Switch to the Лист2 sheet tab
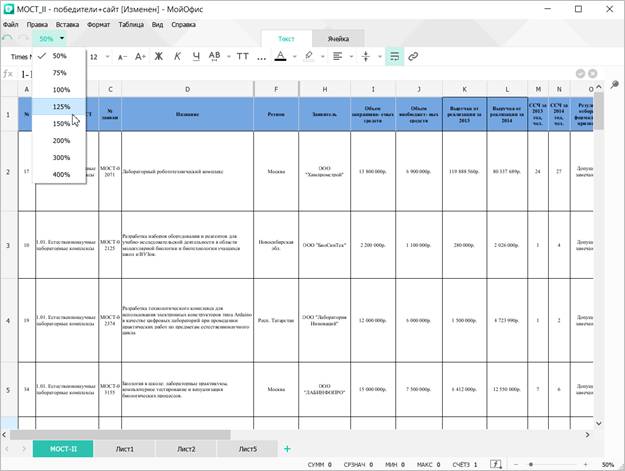Viewport: 625px width, 471px height. pos(187,449)
